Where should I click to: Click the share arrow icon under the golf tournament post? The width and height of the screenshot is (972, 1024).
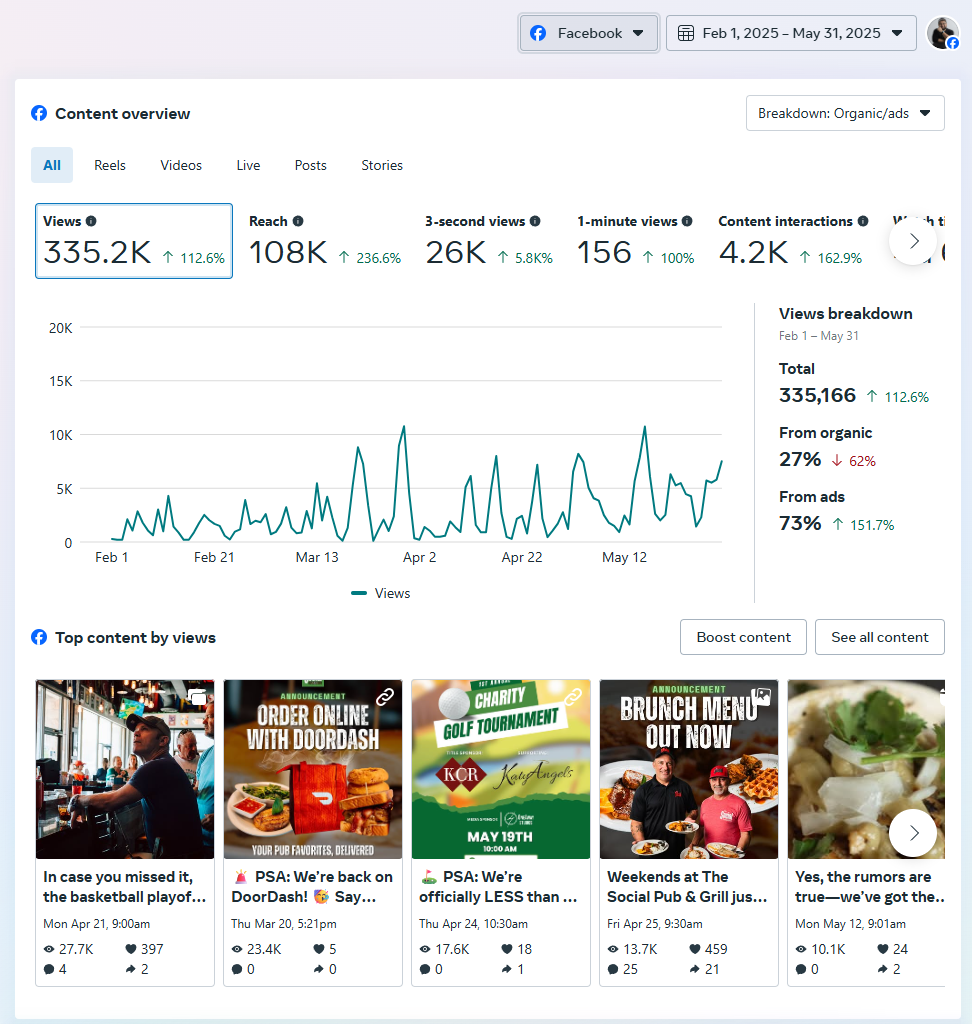click(508, 969)
